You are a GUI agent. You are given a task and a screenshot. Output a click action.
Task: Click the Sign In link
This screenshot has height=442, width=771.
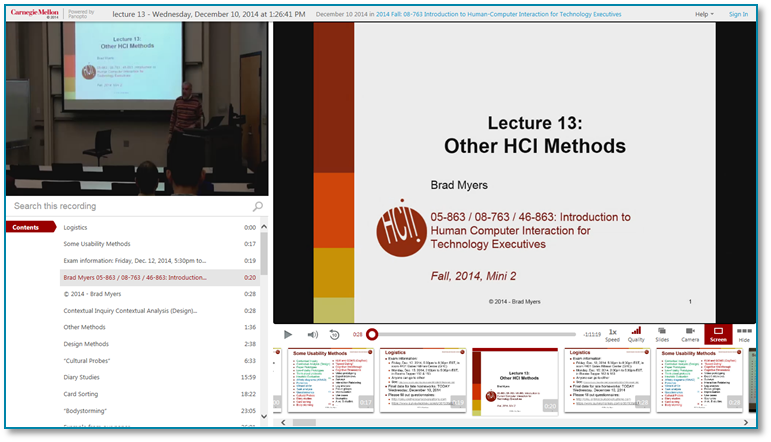point(738,14)
